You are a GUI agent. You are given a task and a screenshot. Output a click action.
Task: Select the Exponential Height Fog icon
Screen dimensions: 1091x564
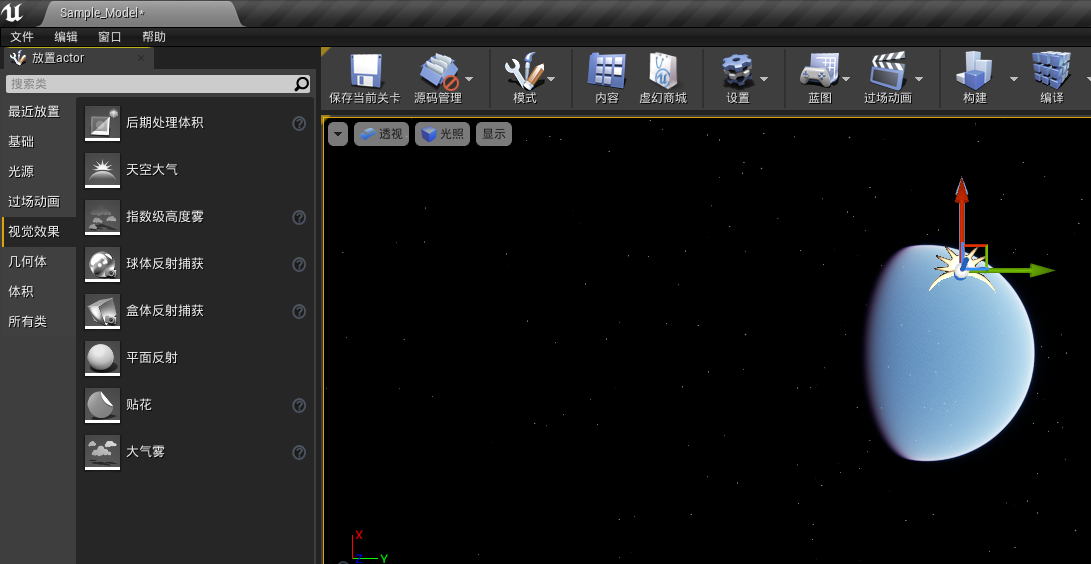[102, 217]
